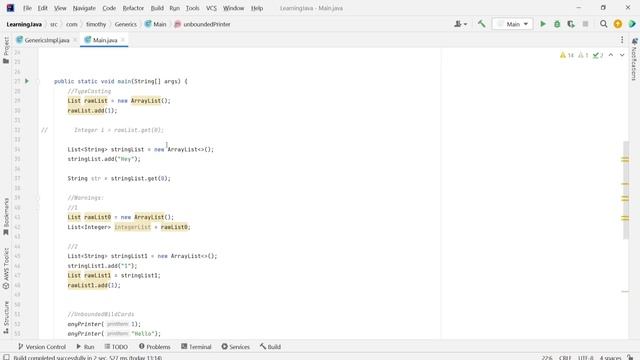Click the Main class breadcrumb
This screenshot has height=360, width=640.
coord(156,24)
